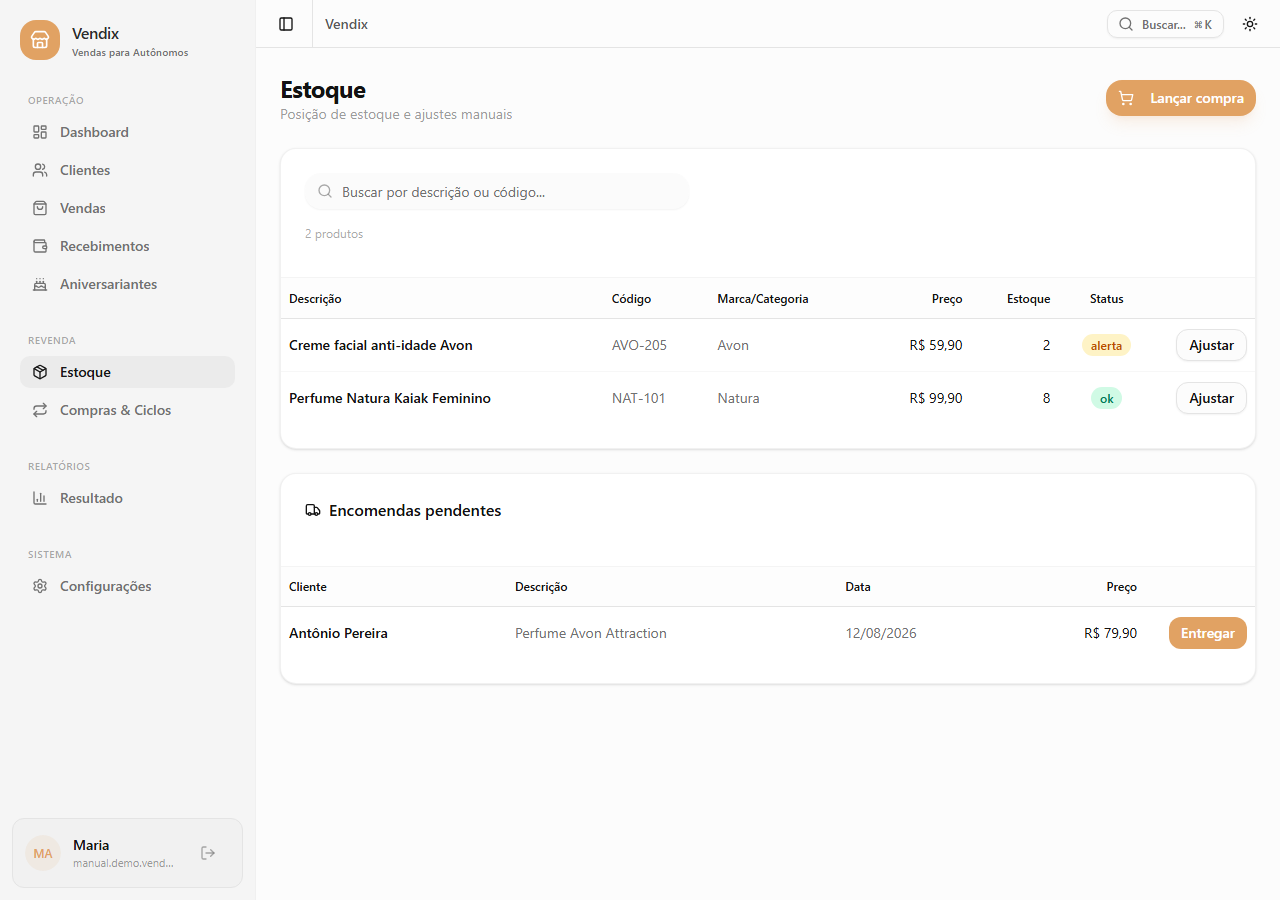This screenshot has height=900, width=1280.
Task: Click the Natura brand cell
Action: click(738, 398)
